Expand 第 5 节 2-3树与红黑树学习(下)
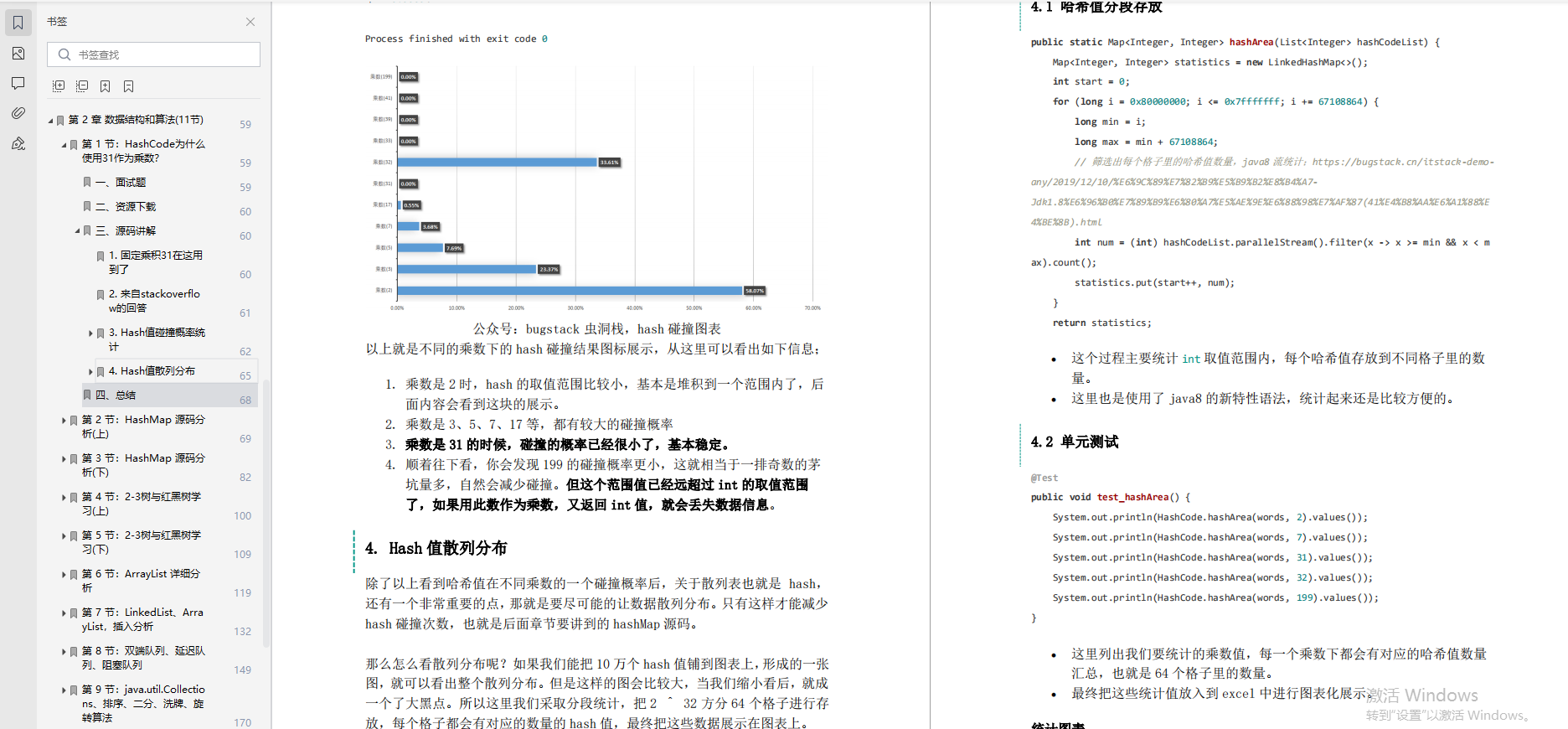1568x729 pixels. coord(64,536)
